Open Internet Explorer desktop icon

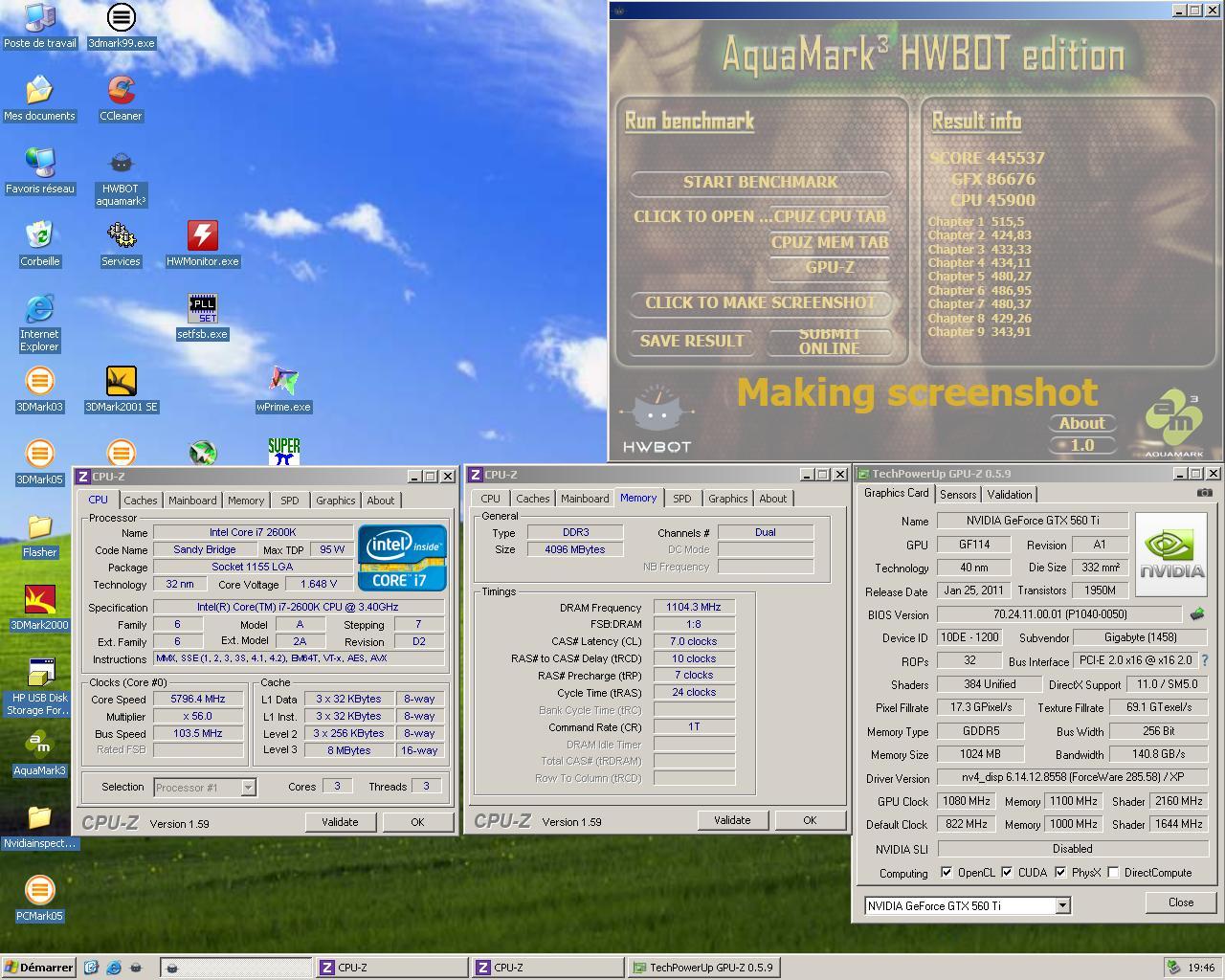coord(39,323)
